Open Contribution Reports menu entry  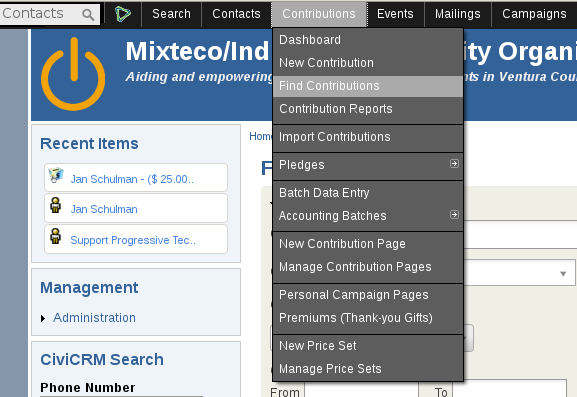click(368, 109)
